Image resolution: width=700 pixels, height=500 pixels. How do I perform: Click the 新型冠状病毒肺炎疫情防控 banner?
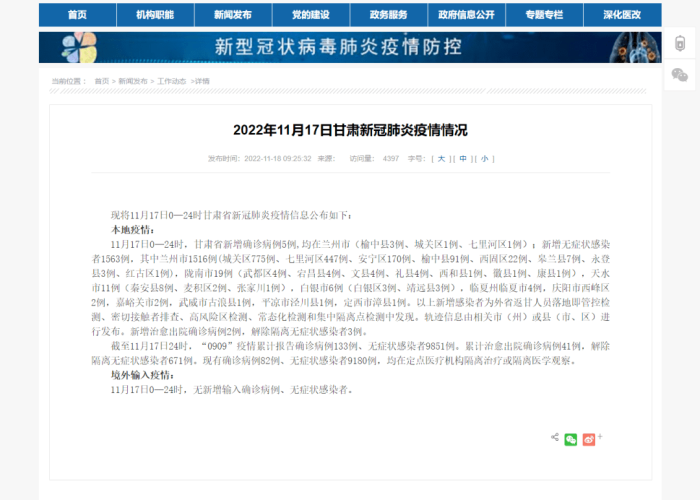tap(350, 47)
